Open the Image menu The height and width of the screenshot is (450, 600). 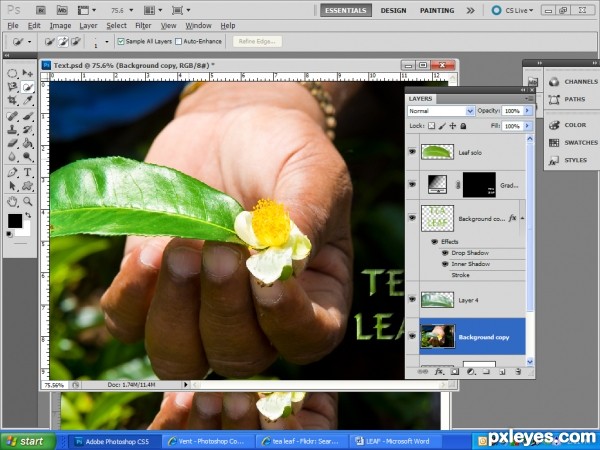coord(60,26)
